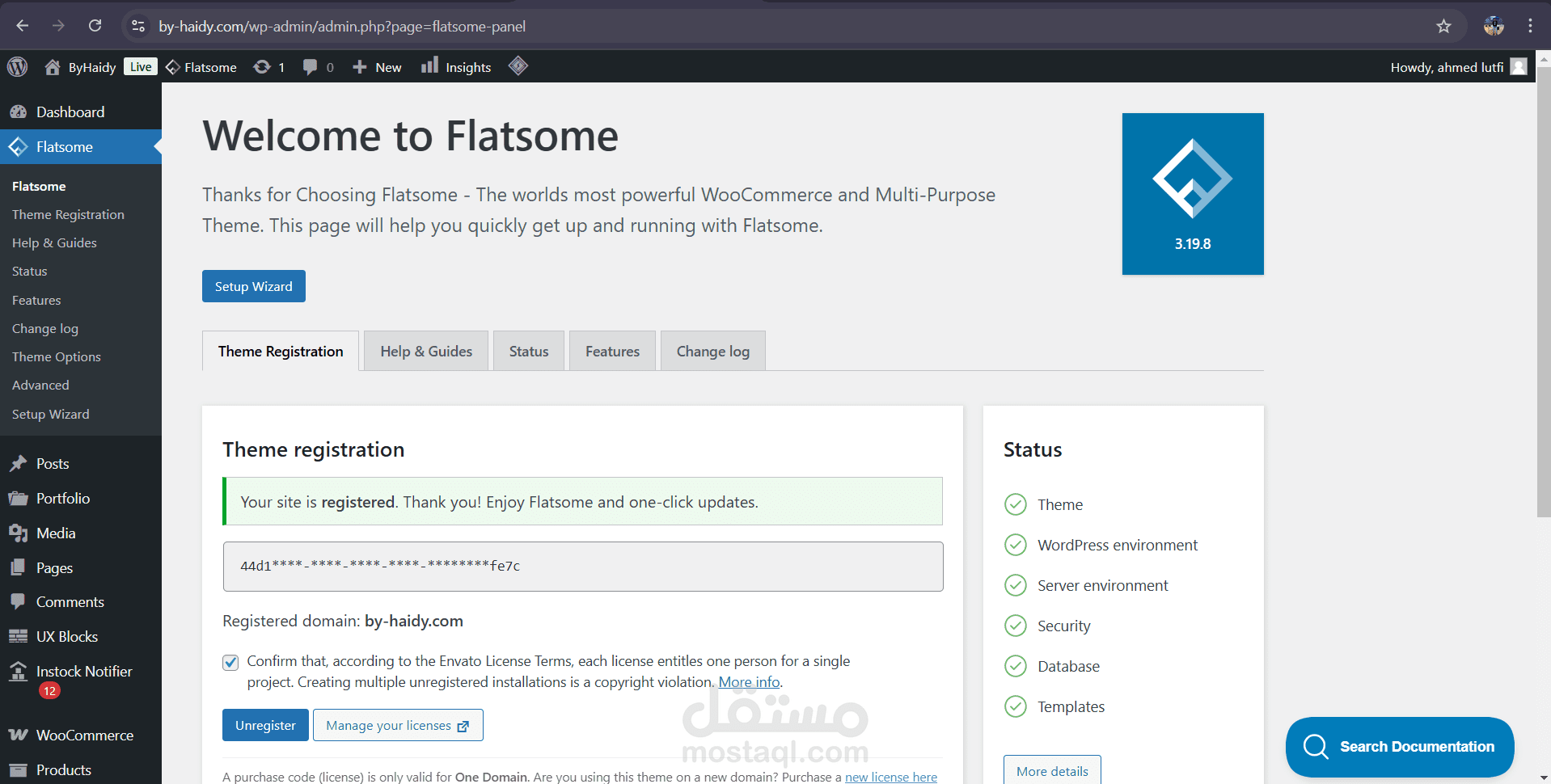This screenshot has width=1551, height=784.
Task: Click the page vertical scrollbar
Action: [1544, 291]
